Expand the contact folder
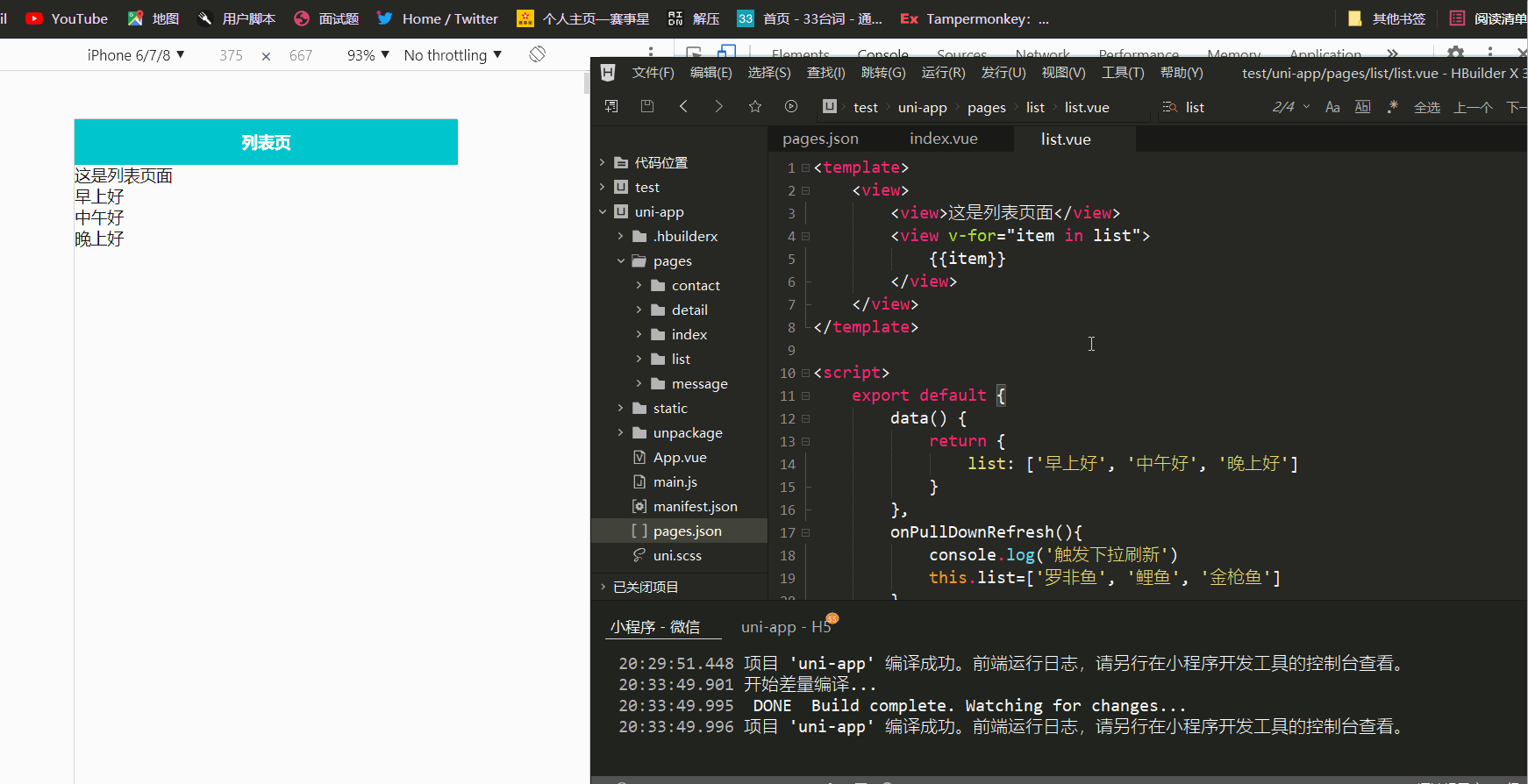Image resolution: width=1528 pixels, height=784 pixels. [x=639, y=285]
